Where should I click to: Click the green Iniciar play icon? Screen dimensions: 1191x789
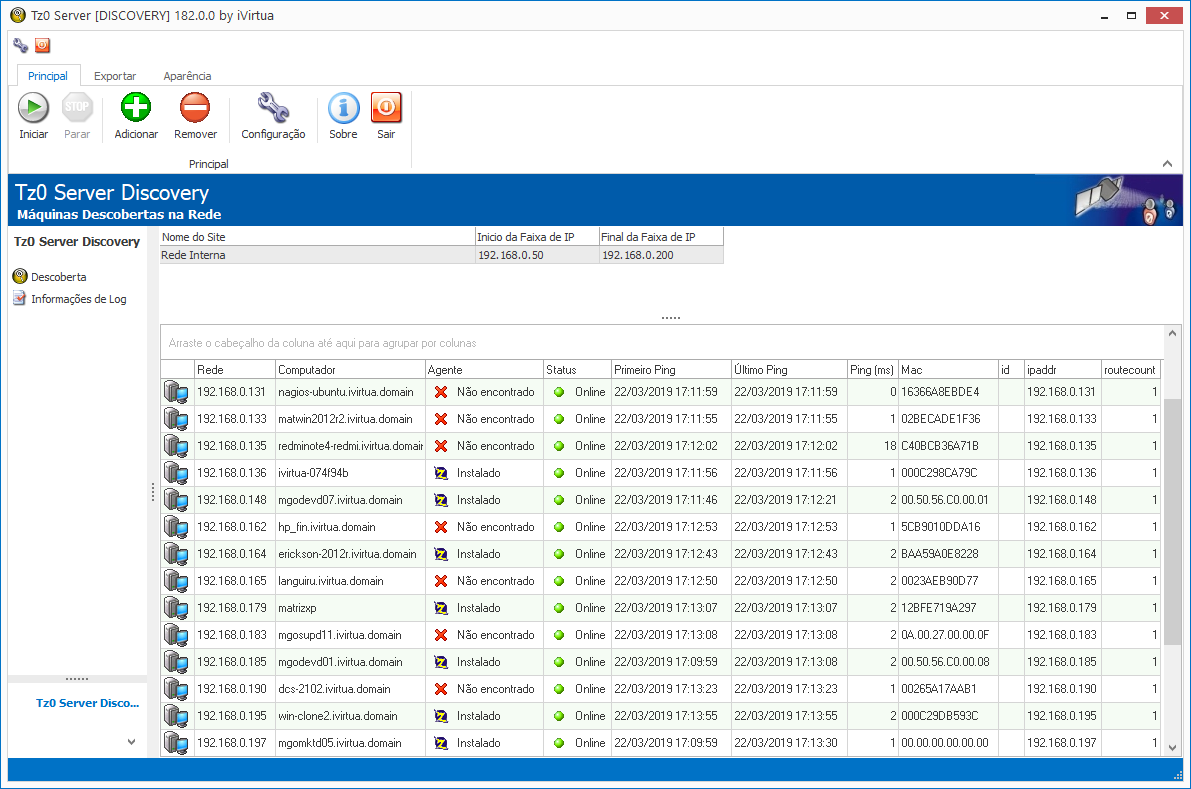click(x=33, y=108)
